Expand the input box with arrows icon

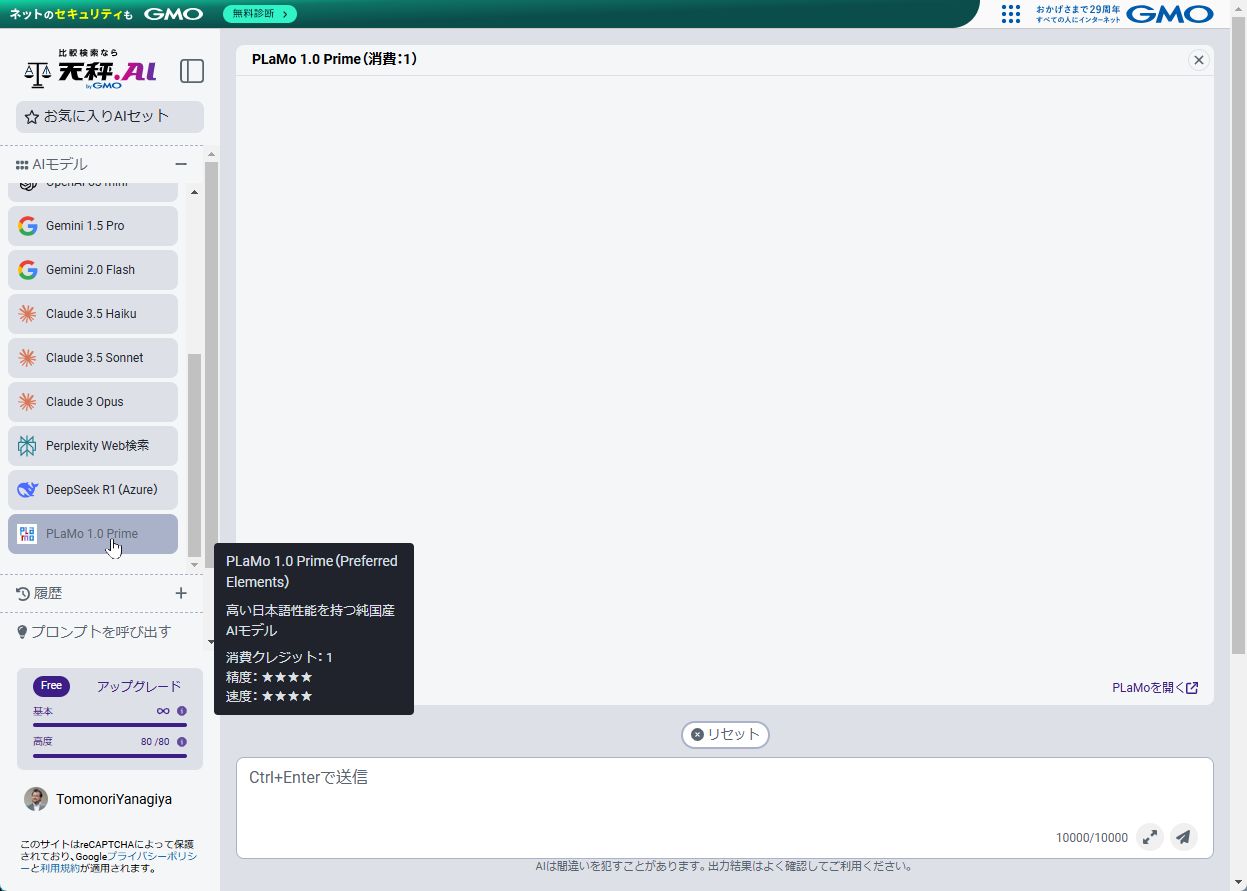[1150, 837]
